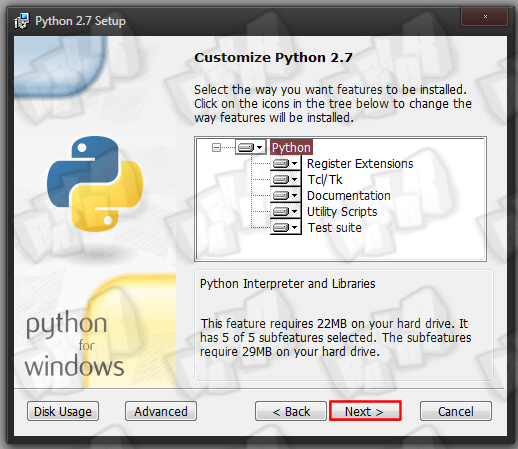Screen dimensions: 518x449
Task: Click the Register Extensions drive icon
Action: pos(281,164)
